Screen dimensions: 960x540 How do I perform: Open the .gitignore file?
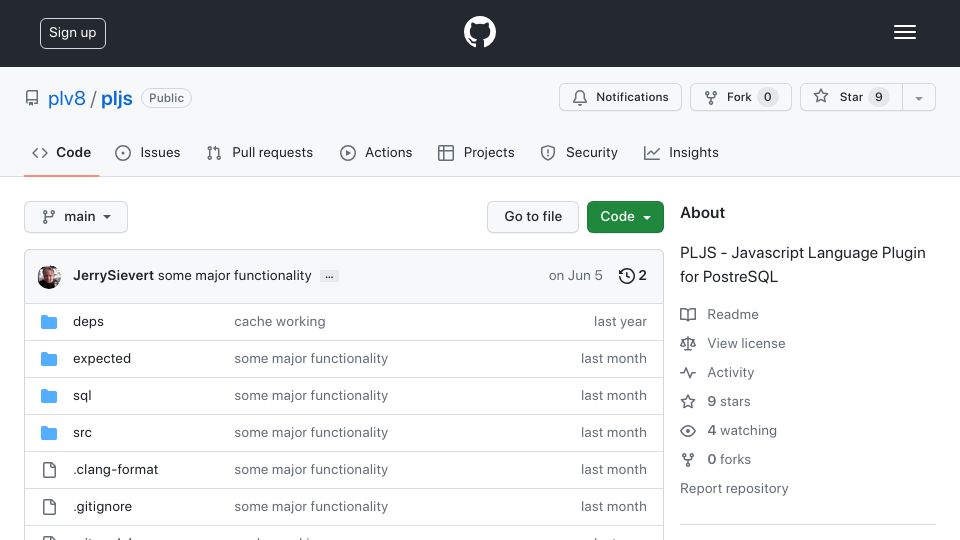(102, 507)
